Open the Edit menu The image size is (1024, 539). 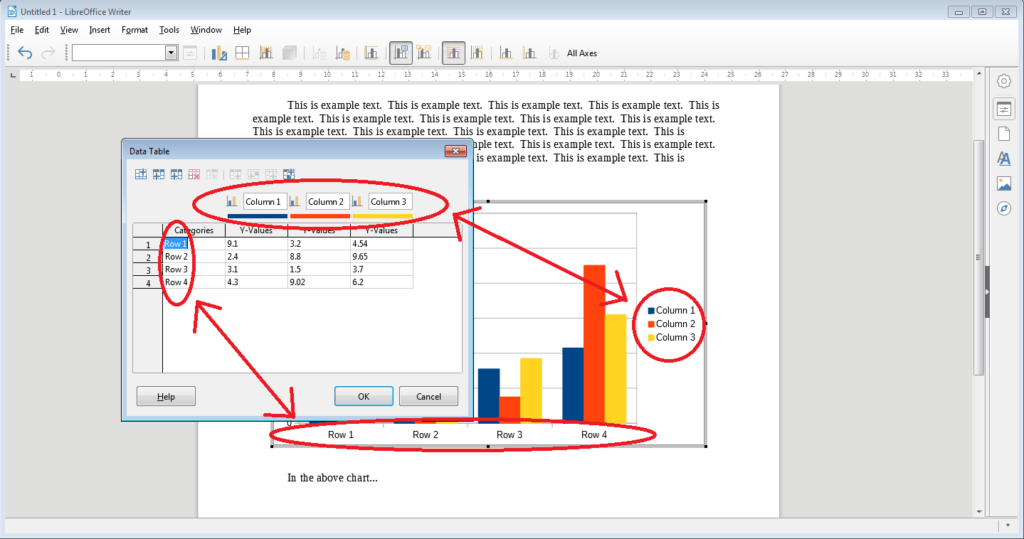point(42,29)
